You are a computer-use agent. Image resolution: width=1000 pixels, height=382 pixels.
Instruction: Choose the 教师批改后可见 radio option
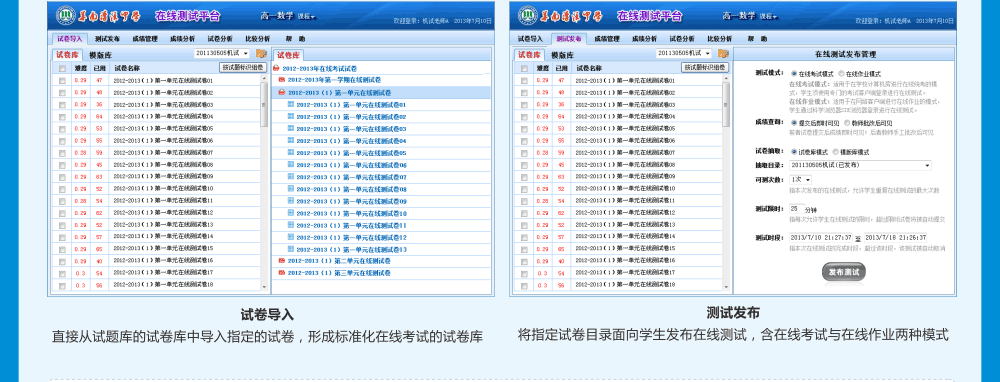[x=847, y=122]
